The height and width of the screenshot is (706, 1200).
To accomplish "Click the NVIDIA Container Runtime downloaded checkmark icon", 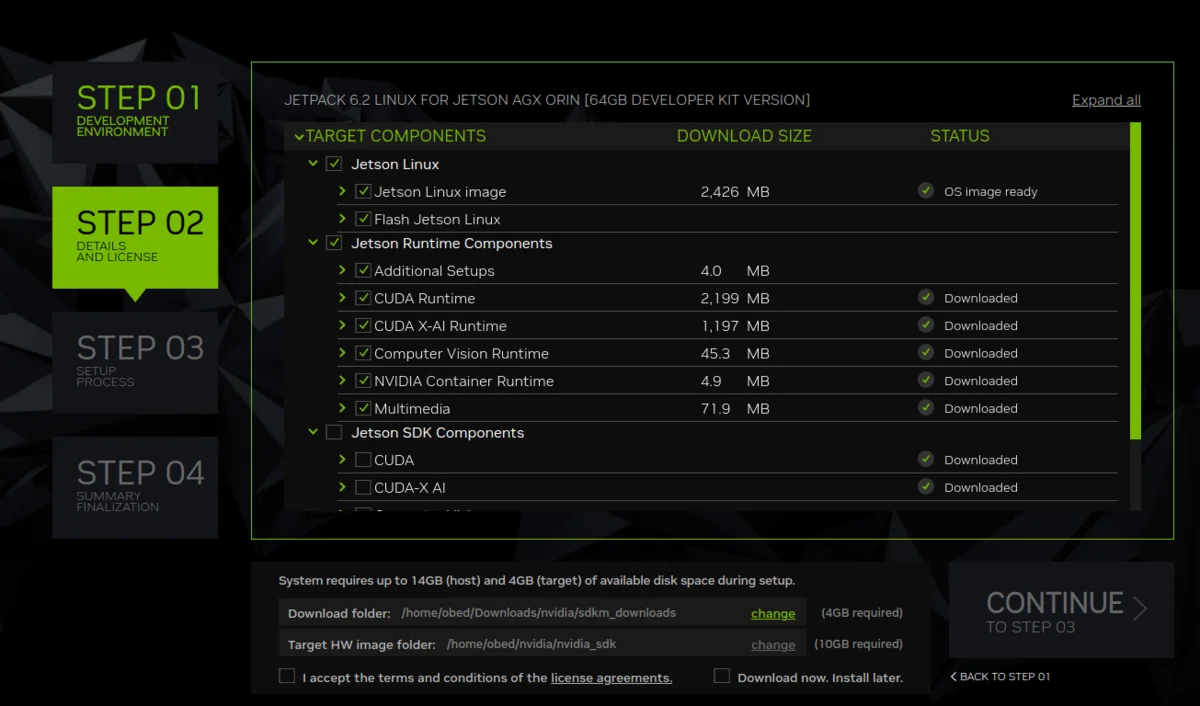I will (x=926, y=380).
